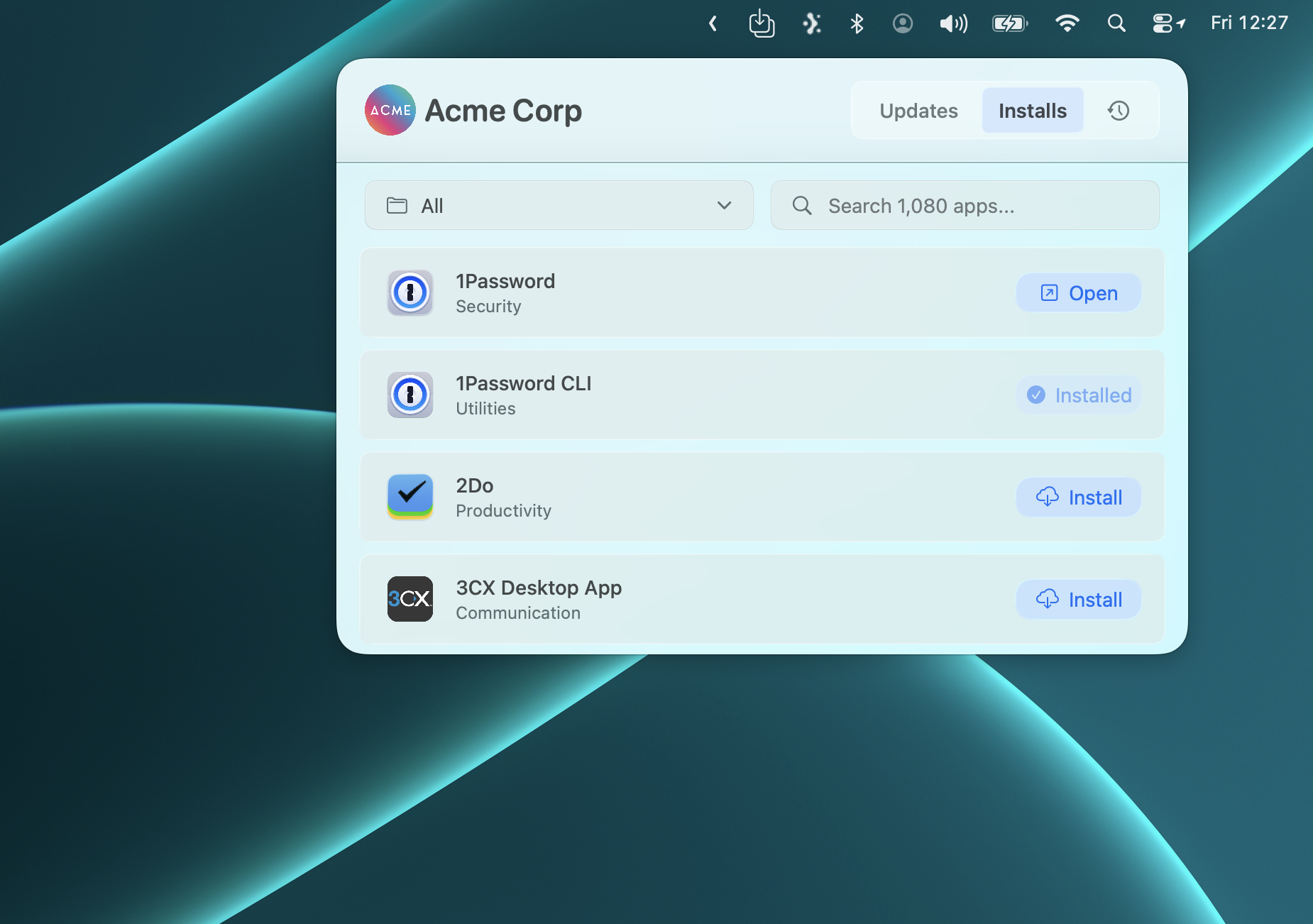The width and height of the screenshot is (1313, 924).
Task: Open the Wi-Fi menu
Action: pos(1067,23)
